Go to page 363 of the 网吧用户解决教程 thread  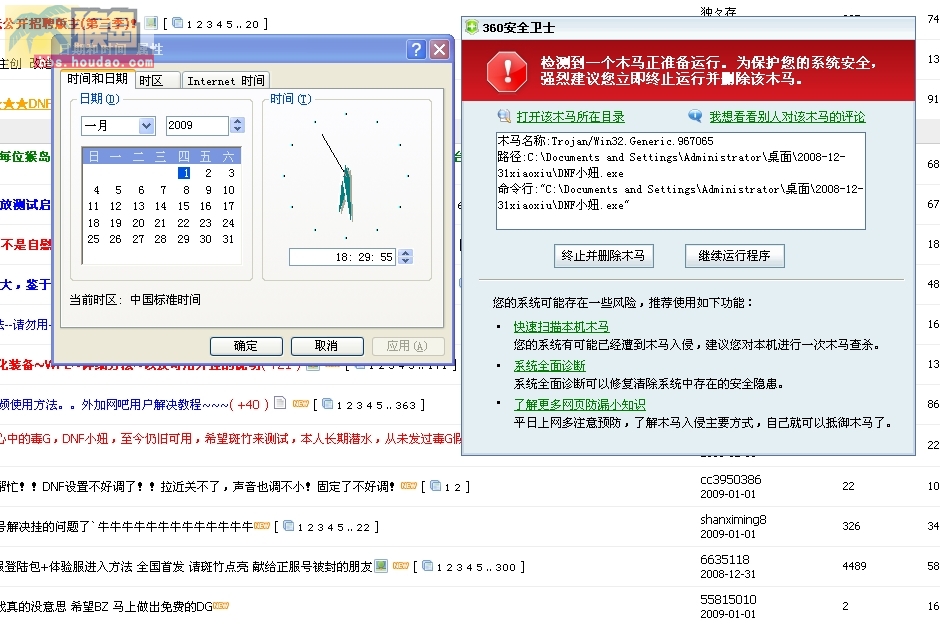[x=405, y=406]
